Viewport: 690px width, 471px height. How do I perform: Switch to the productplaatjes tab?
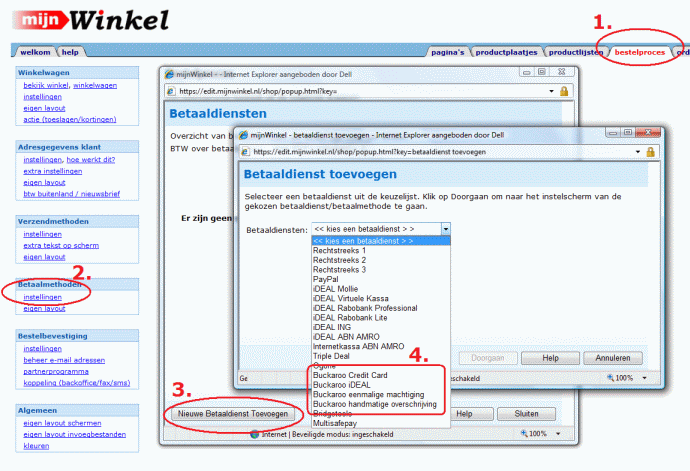tap(506, 52)
